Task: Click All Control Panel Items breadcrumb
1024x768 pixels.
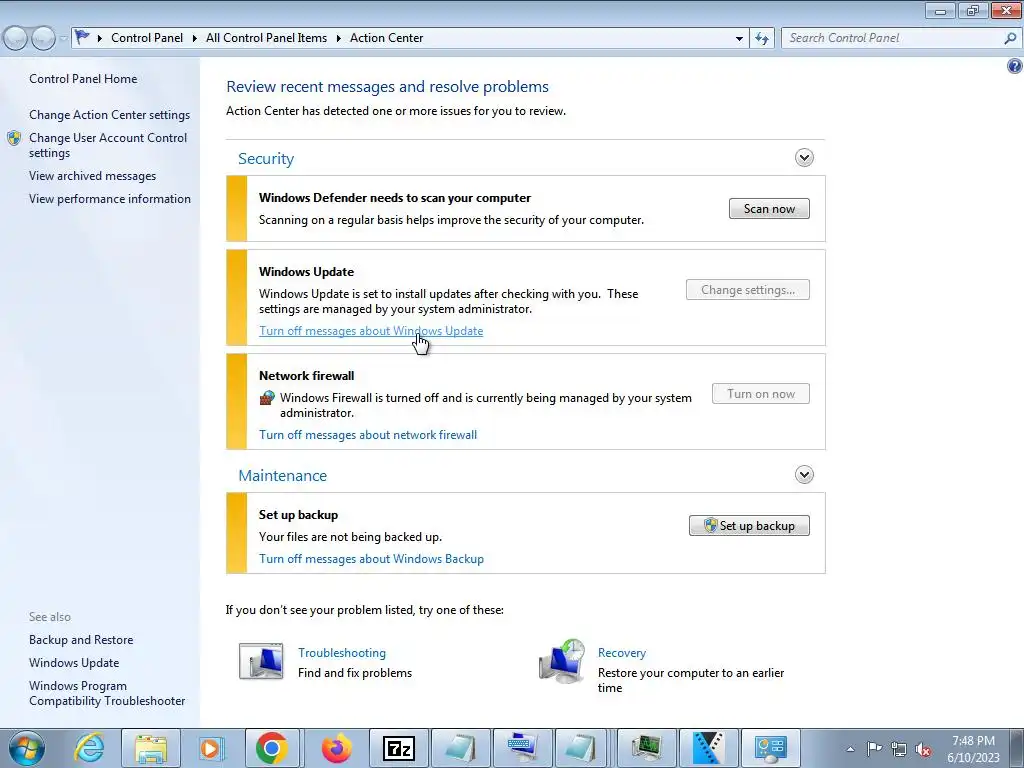Action: [x=266, y=38]
